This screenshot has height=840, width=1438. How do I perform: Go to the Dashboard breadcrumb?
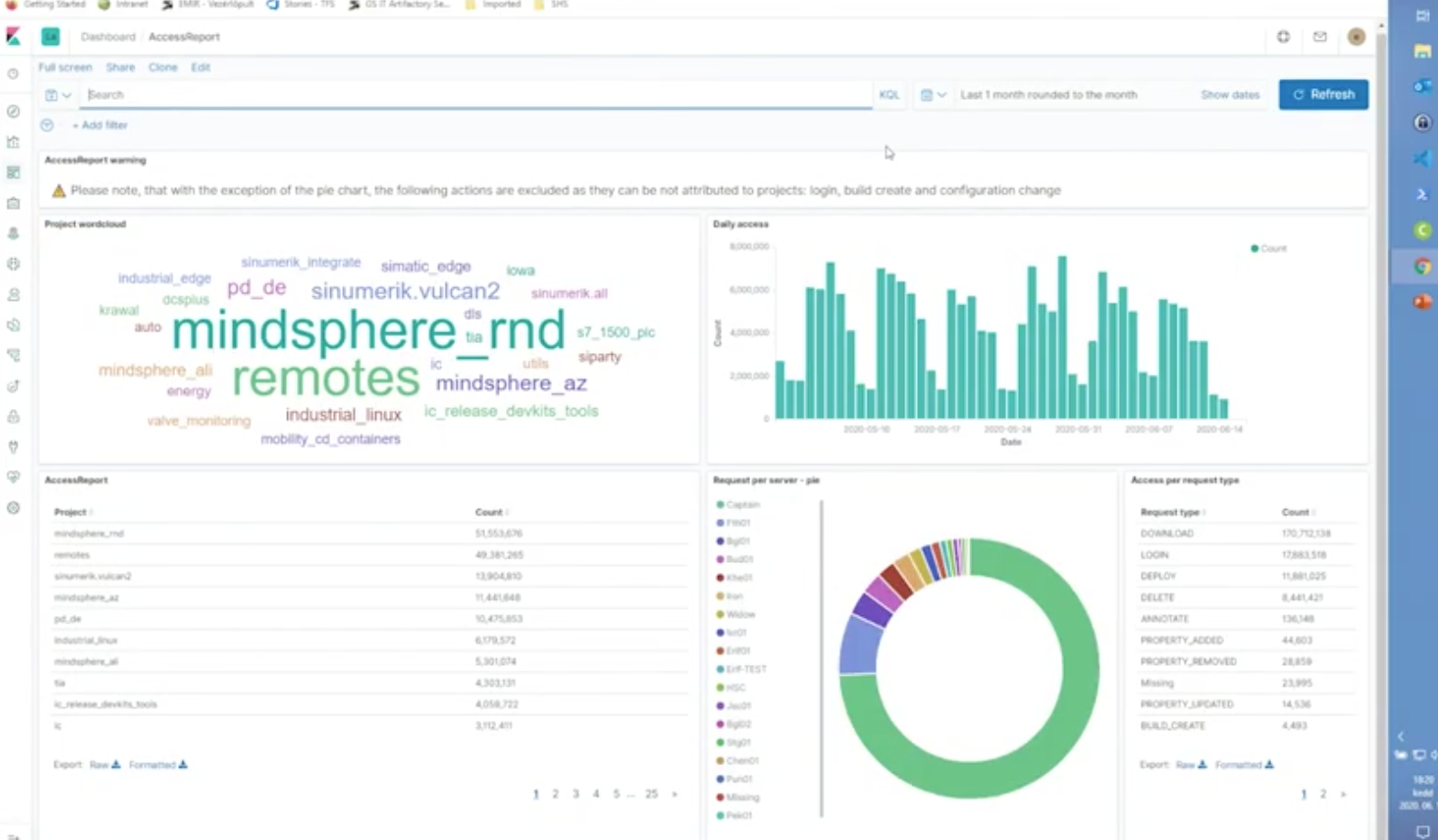[108, 37]
